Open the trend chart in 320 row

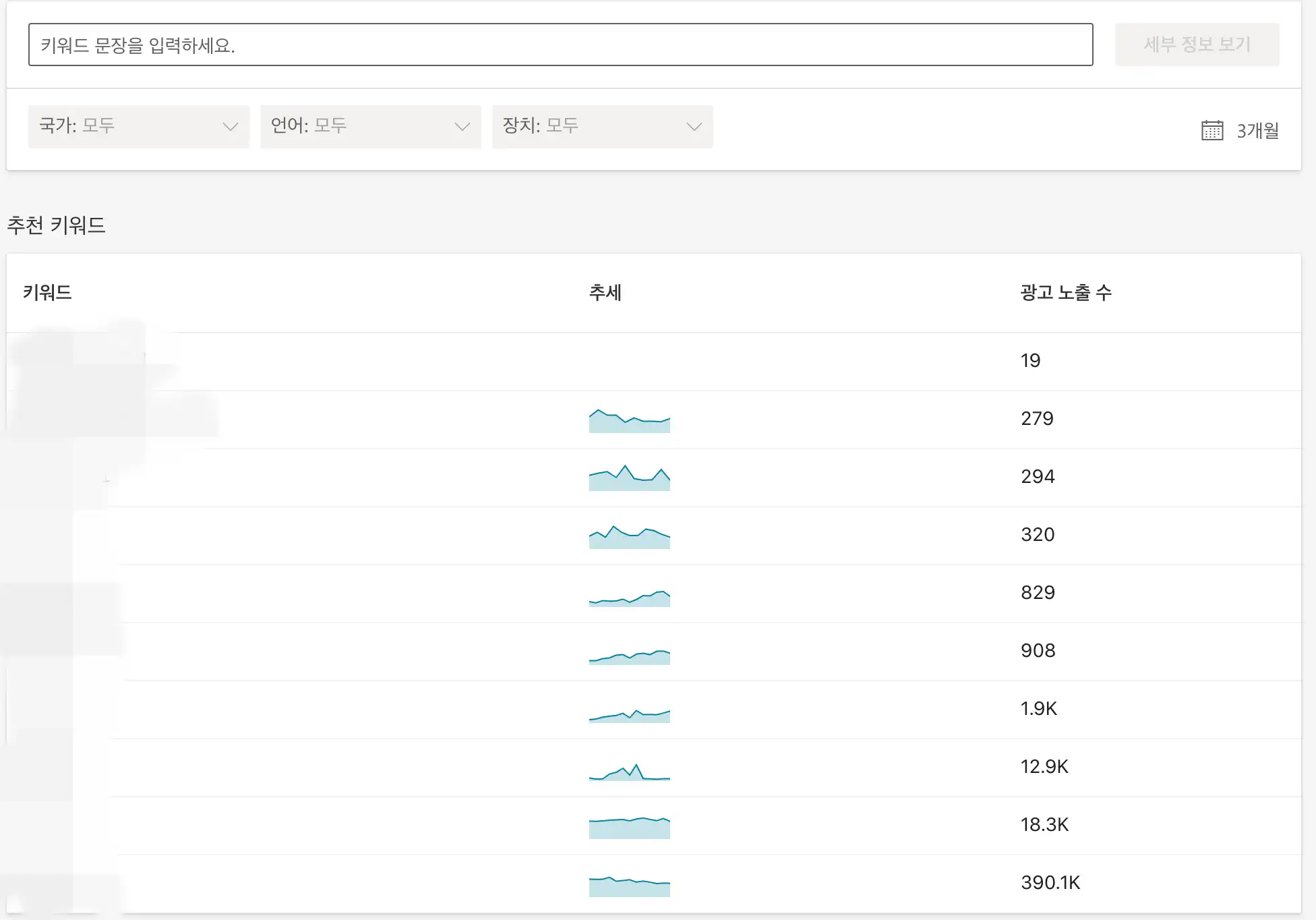629,537
